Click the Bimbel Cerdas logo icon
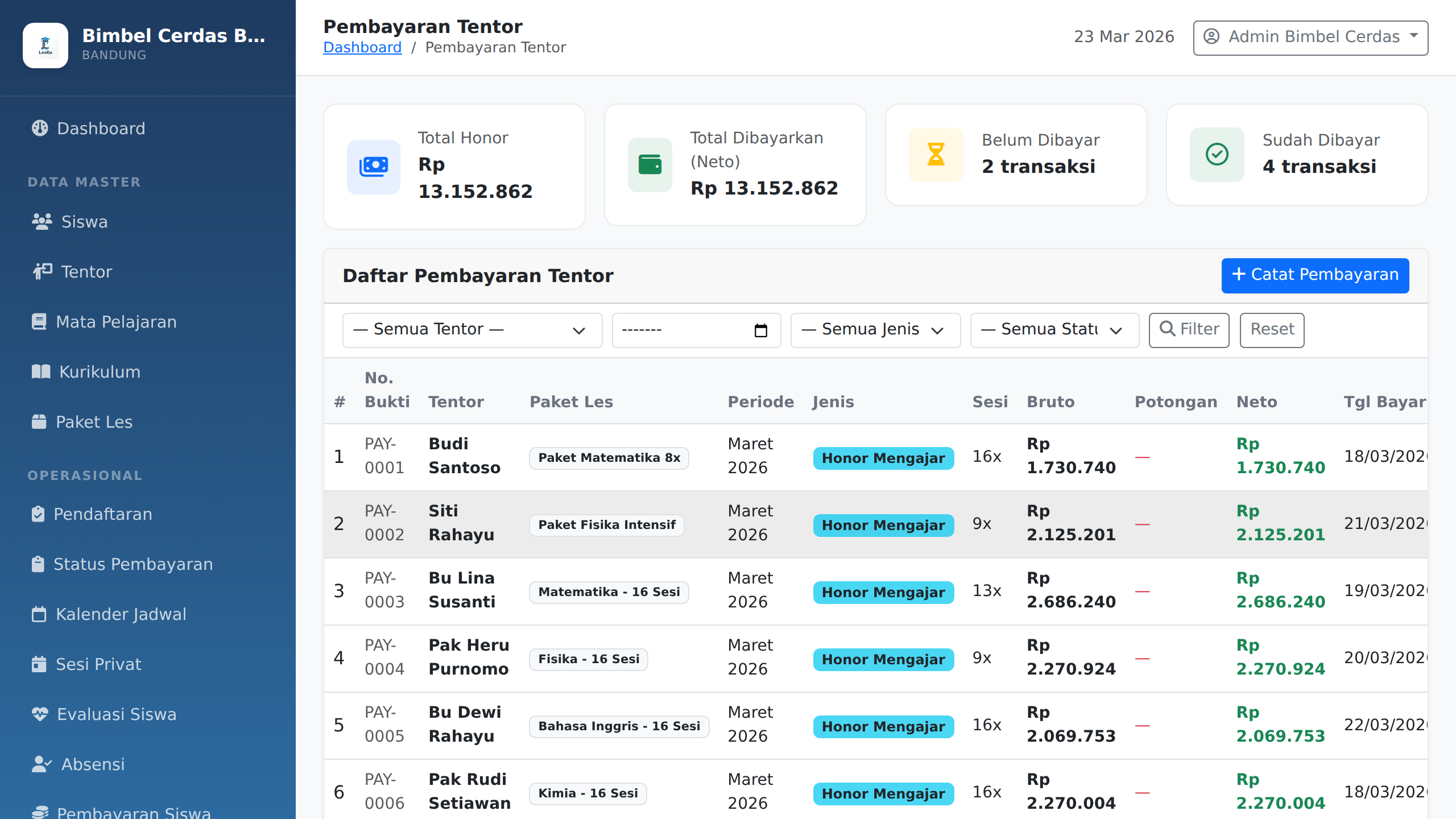This screenshot has width=1456, height=819. 45,45
